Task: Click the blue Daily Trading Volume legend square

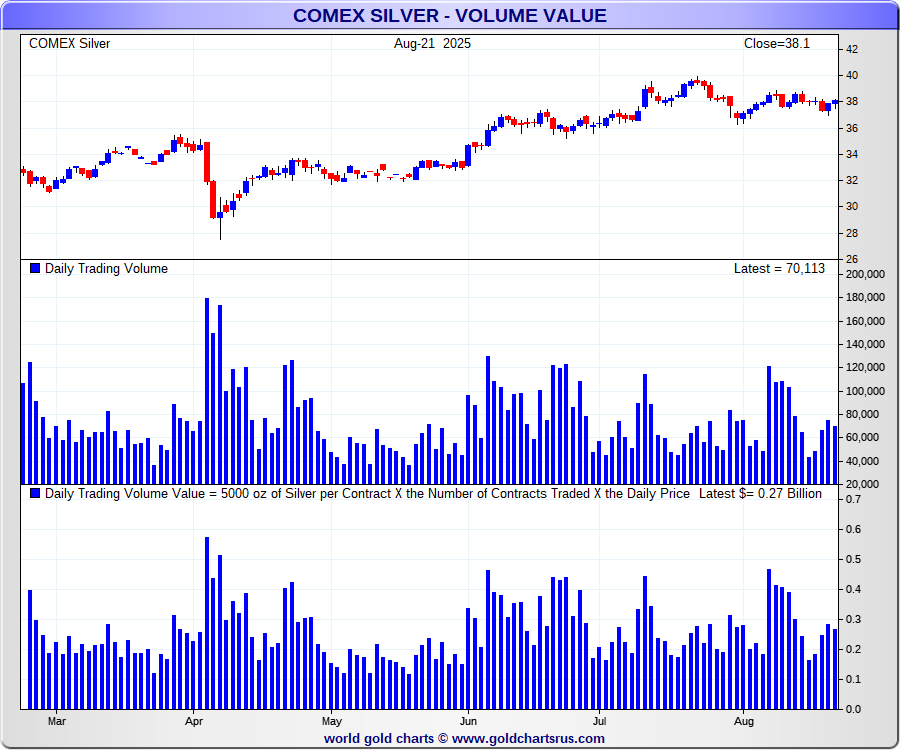Action: pos(36,268)
